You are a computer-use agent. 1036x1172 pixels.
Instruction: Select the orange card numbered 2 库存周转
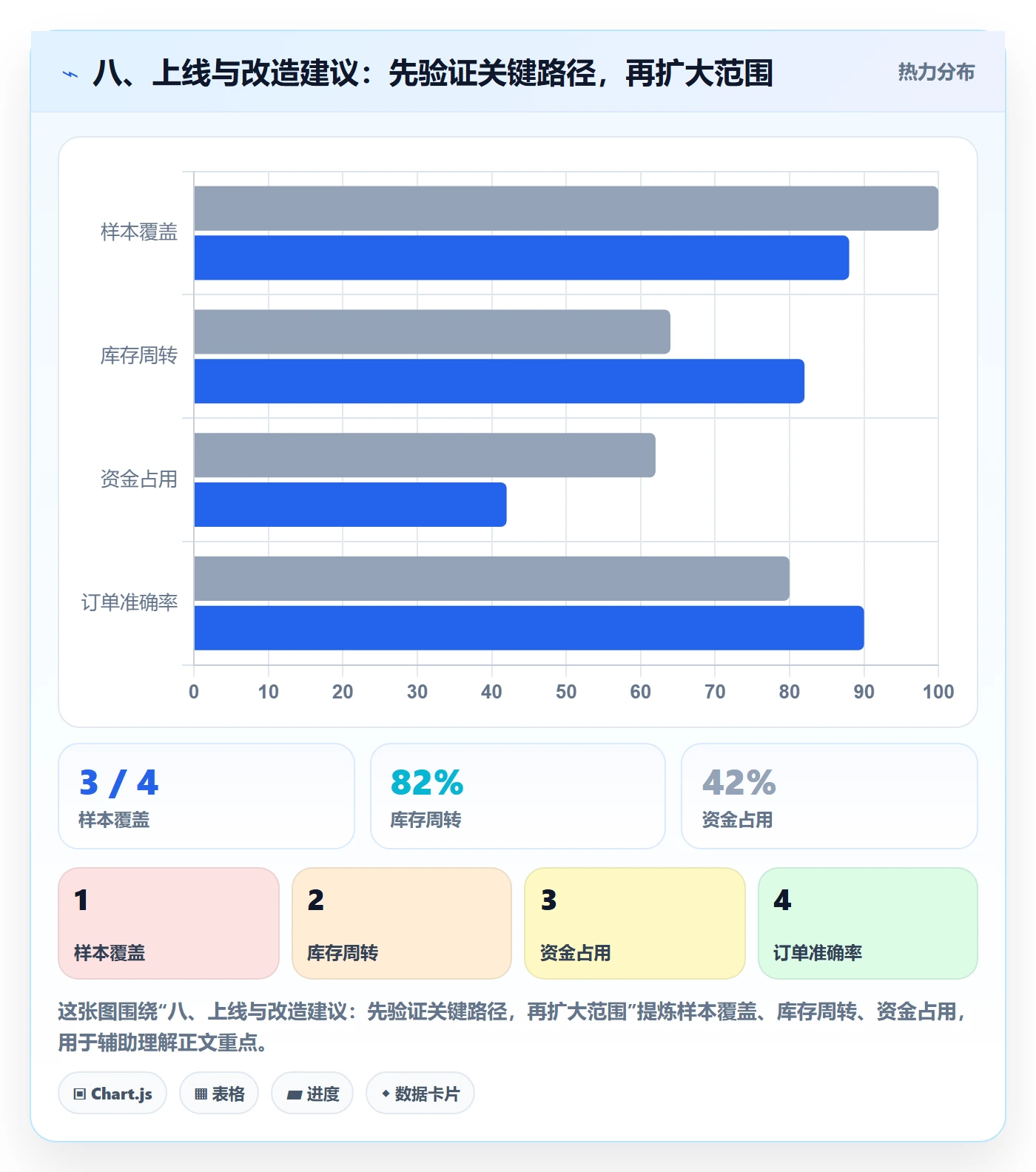pyautogui.click(x=402, y=923)
